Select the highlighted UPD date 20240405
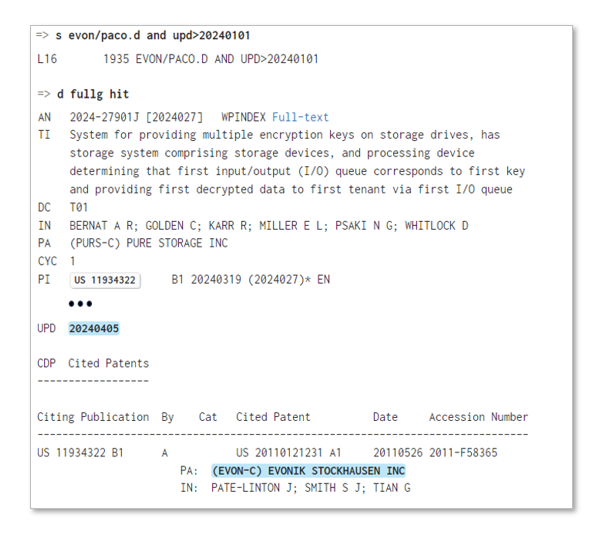616x544 pixels. (94, 328)
